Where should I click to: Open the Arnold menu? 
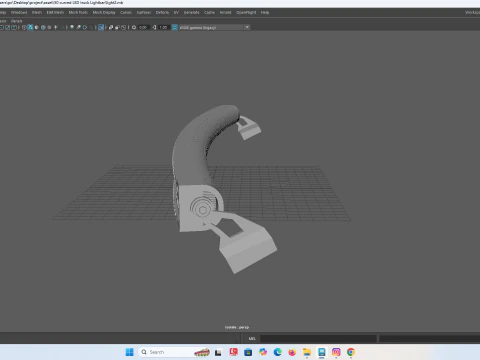click(225, 12)
